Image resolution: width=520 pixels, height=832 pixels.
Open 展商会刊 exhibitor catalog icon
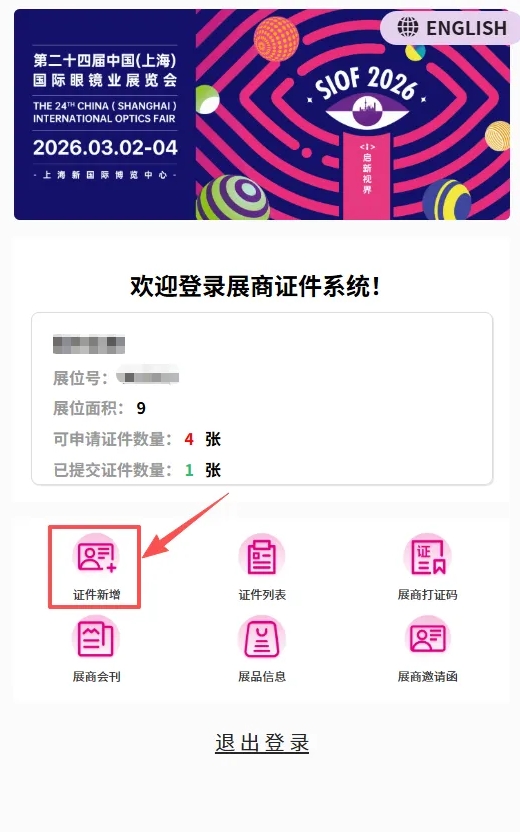click(x=96, y=638)
